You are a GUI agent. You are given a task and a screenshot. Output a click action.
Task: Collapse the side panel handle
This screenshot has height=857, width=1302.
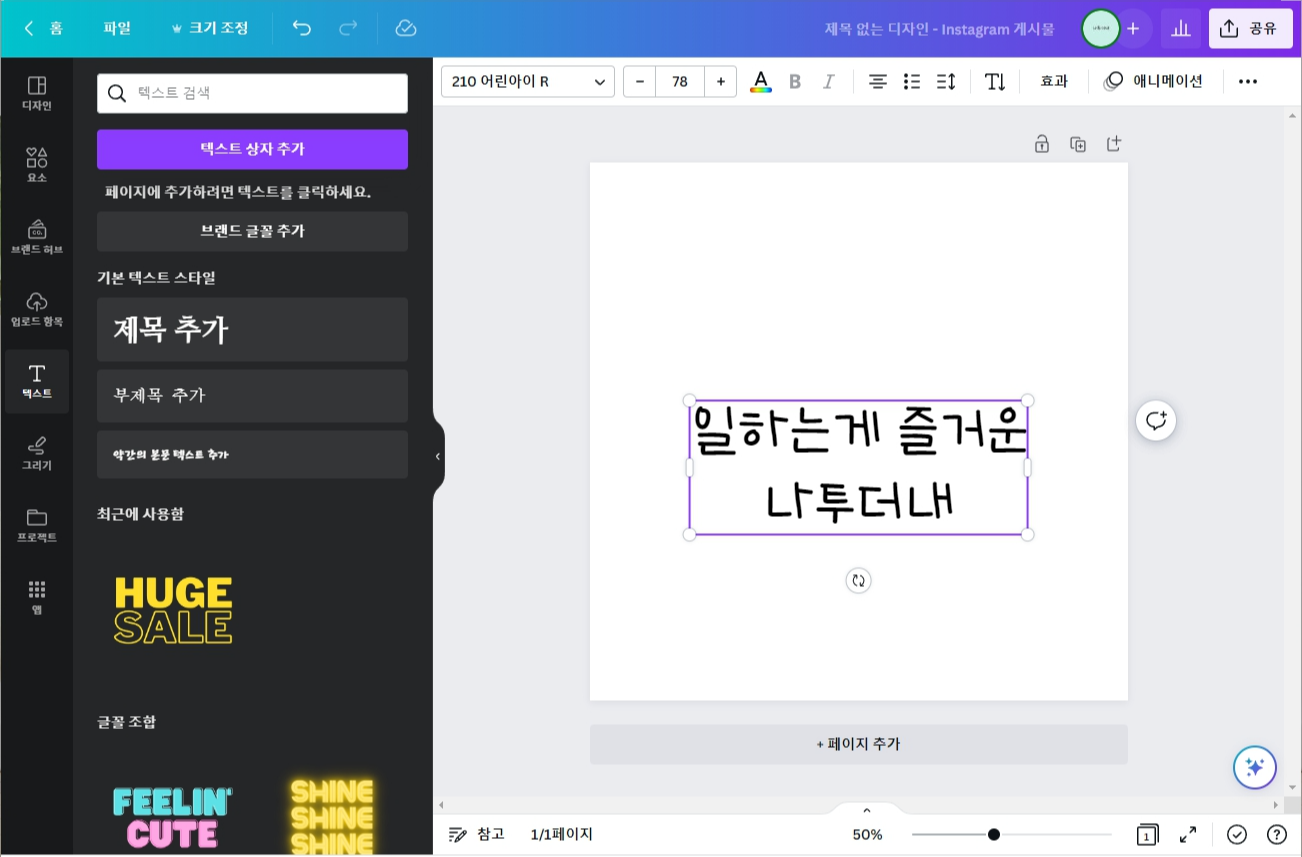pos(438,456)
